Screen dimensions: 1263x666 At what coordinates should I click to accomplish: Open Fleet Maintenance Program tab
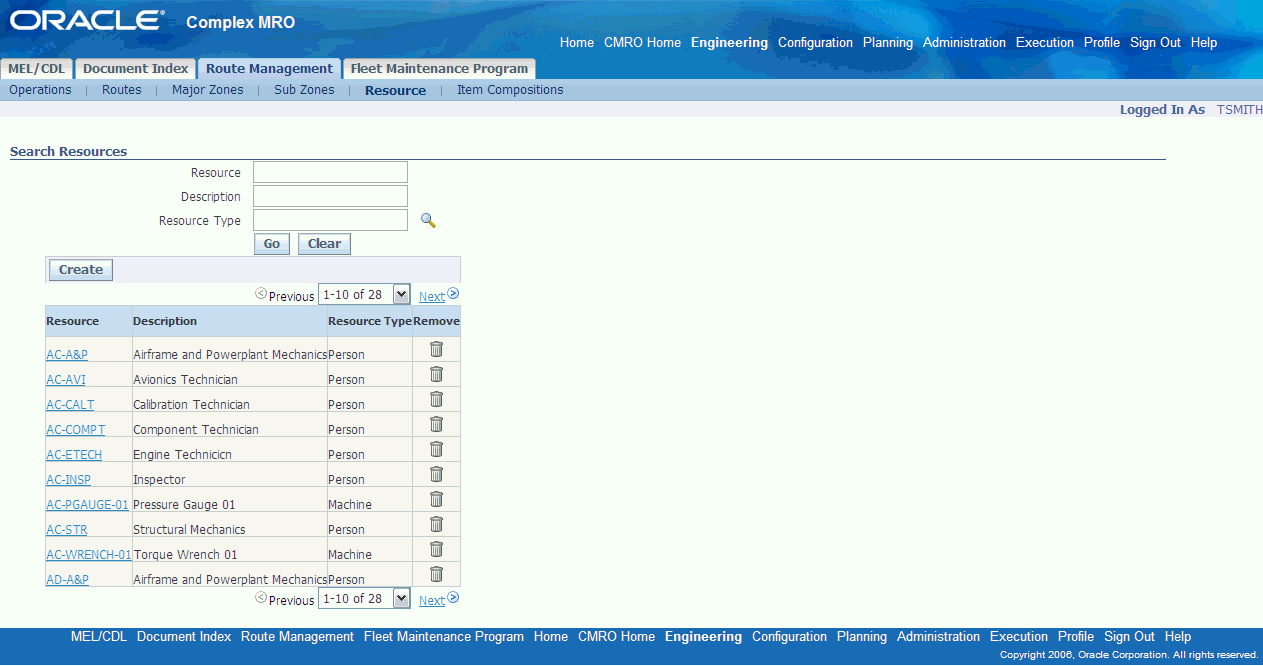click(439, 69)
